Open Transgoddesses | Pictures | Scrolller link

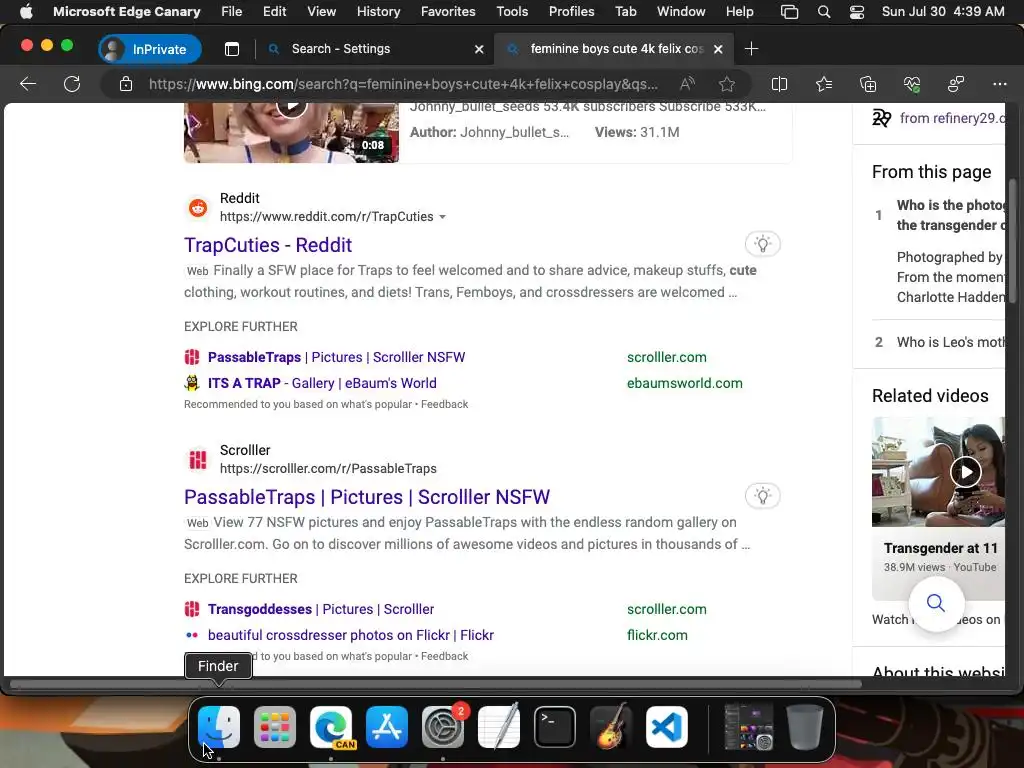pyautogui.click(x=321, y=609)
